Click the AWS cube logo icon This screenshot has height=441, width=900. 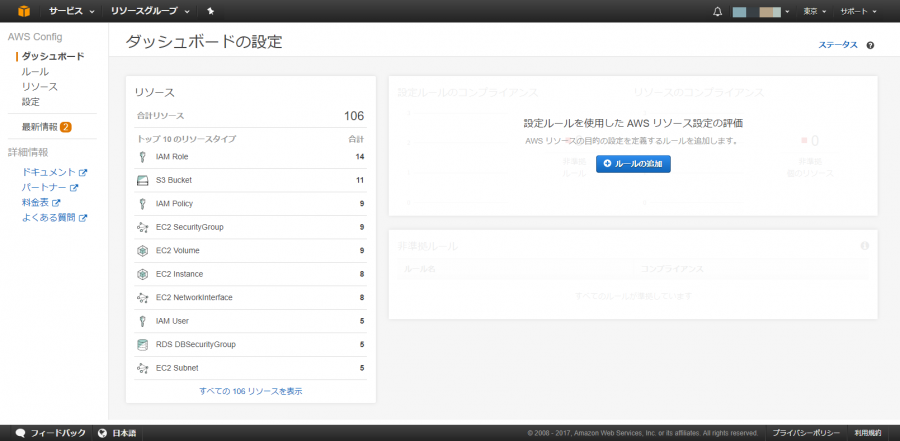tap(24, 11)
